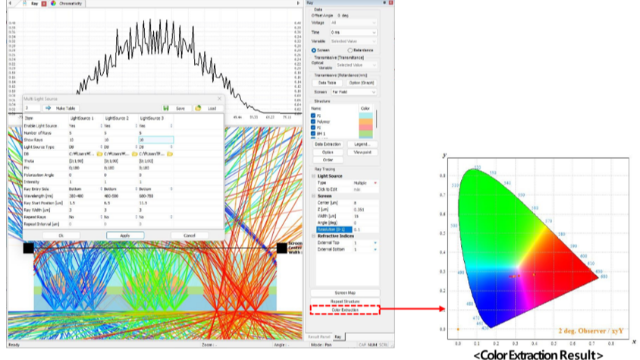640x360 pixels.
Task: Toggle the first structure checkbox above Polymer
Action: [x=313, y=116]
